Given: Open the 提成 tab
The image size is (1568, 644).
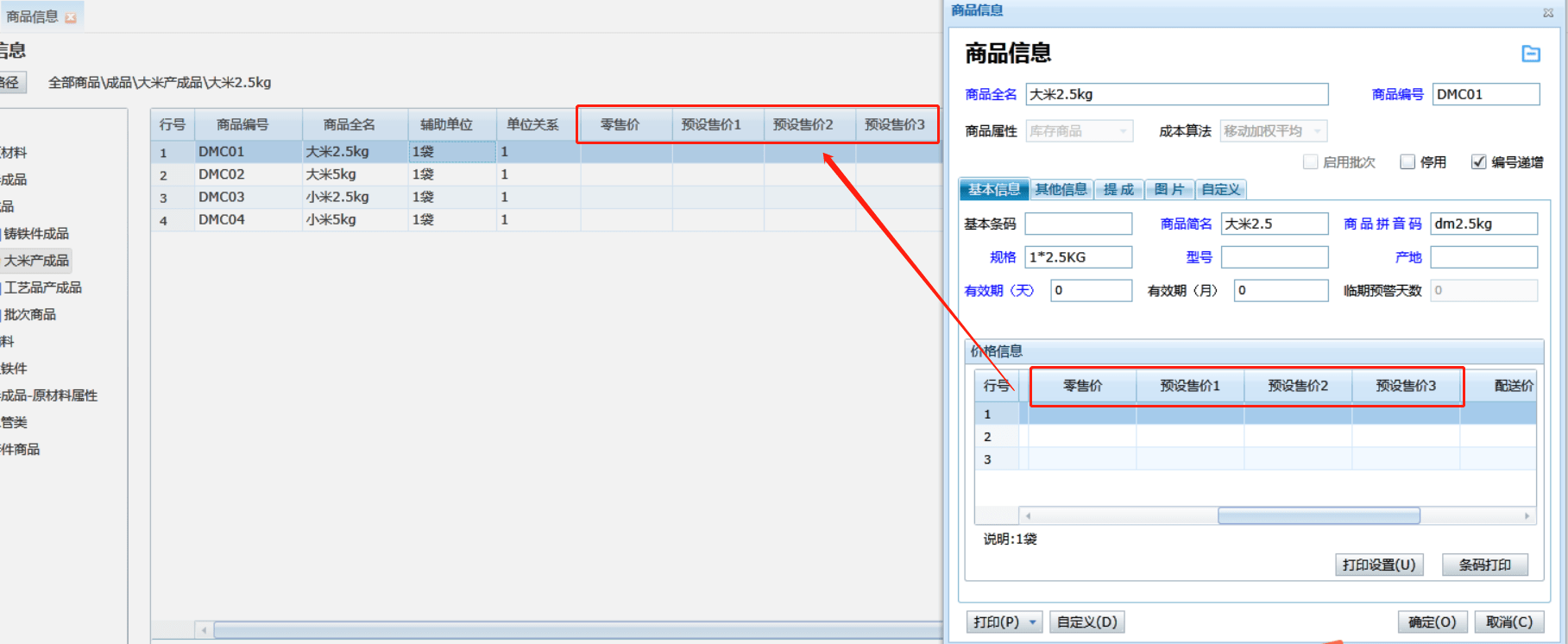Looking at the screenshot, I should [x=1118, y=189].
